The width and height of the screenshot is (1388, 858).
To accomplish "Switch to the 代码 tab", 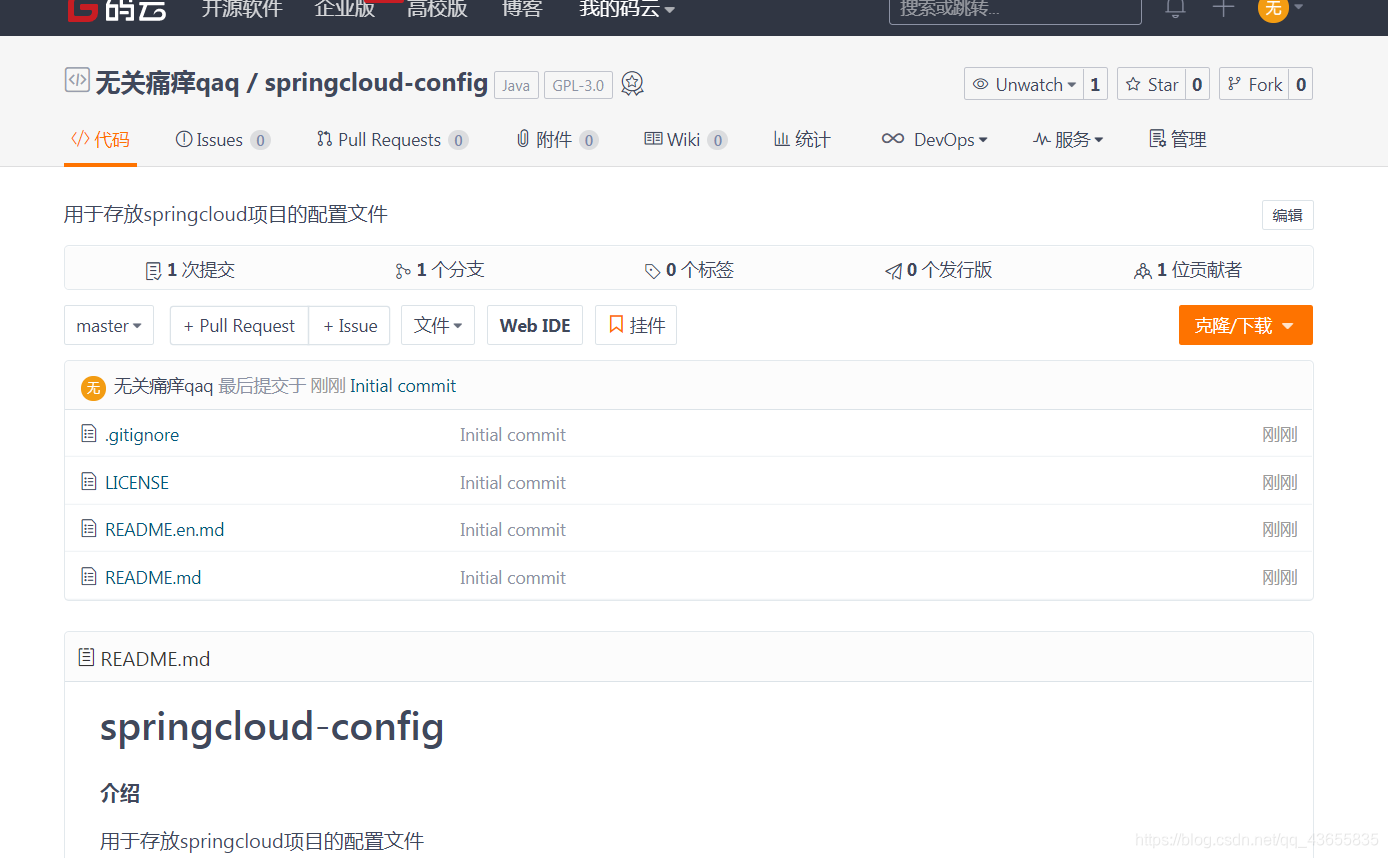I will click(x=100, y=139).
